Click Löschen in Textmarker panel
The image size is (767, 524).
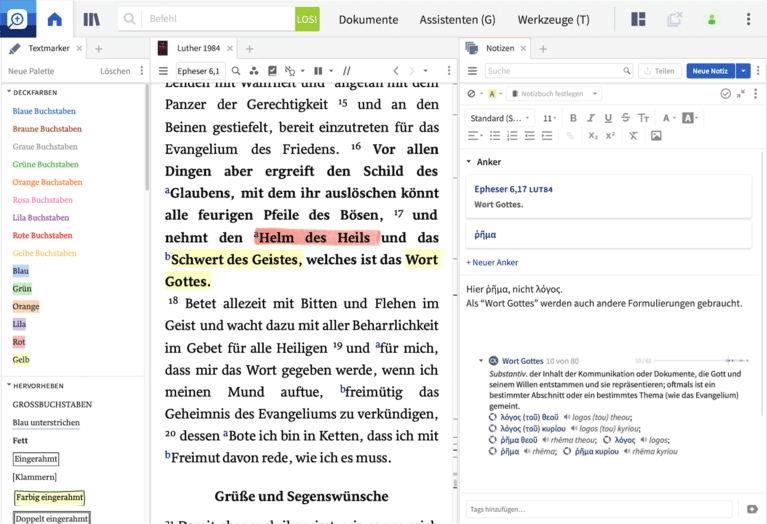pos(115,71)
